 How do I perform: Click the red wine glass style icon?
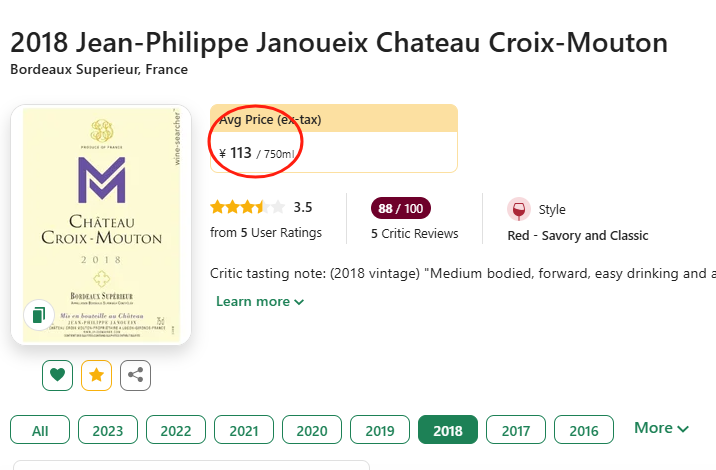518,209
